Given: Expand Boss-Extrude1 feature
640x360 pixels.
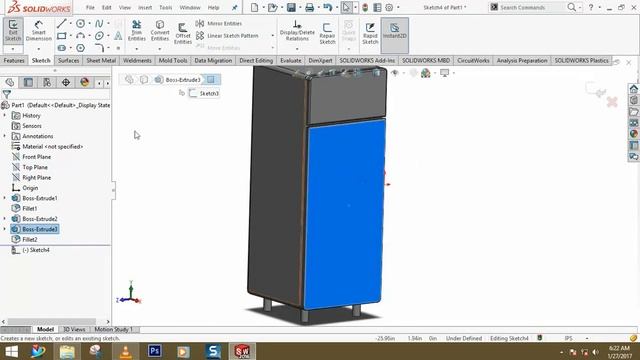Looking at the screenshot, I should [4, 198].
